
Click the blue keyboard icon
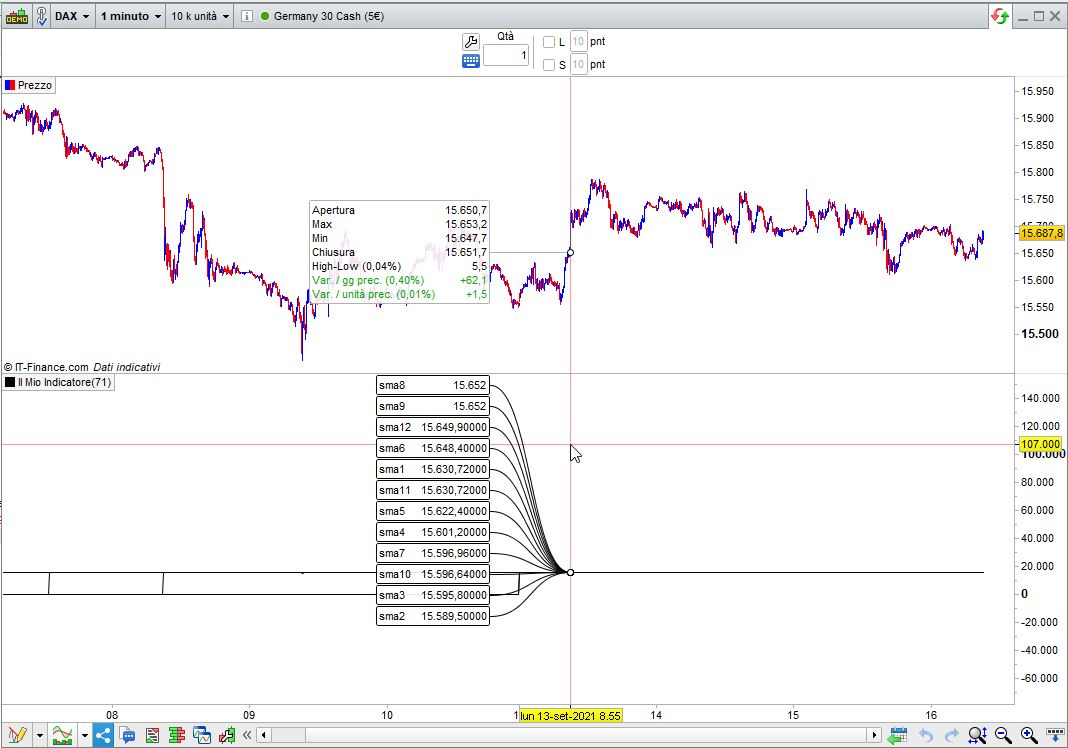[471, 62]
